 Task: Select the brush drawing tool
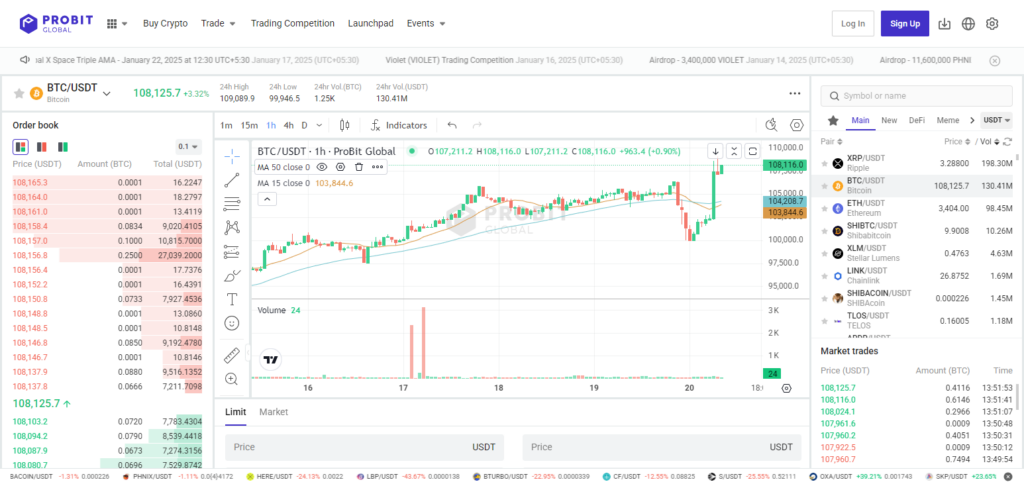(x=232, y=276)
